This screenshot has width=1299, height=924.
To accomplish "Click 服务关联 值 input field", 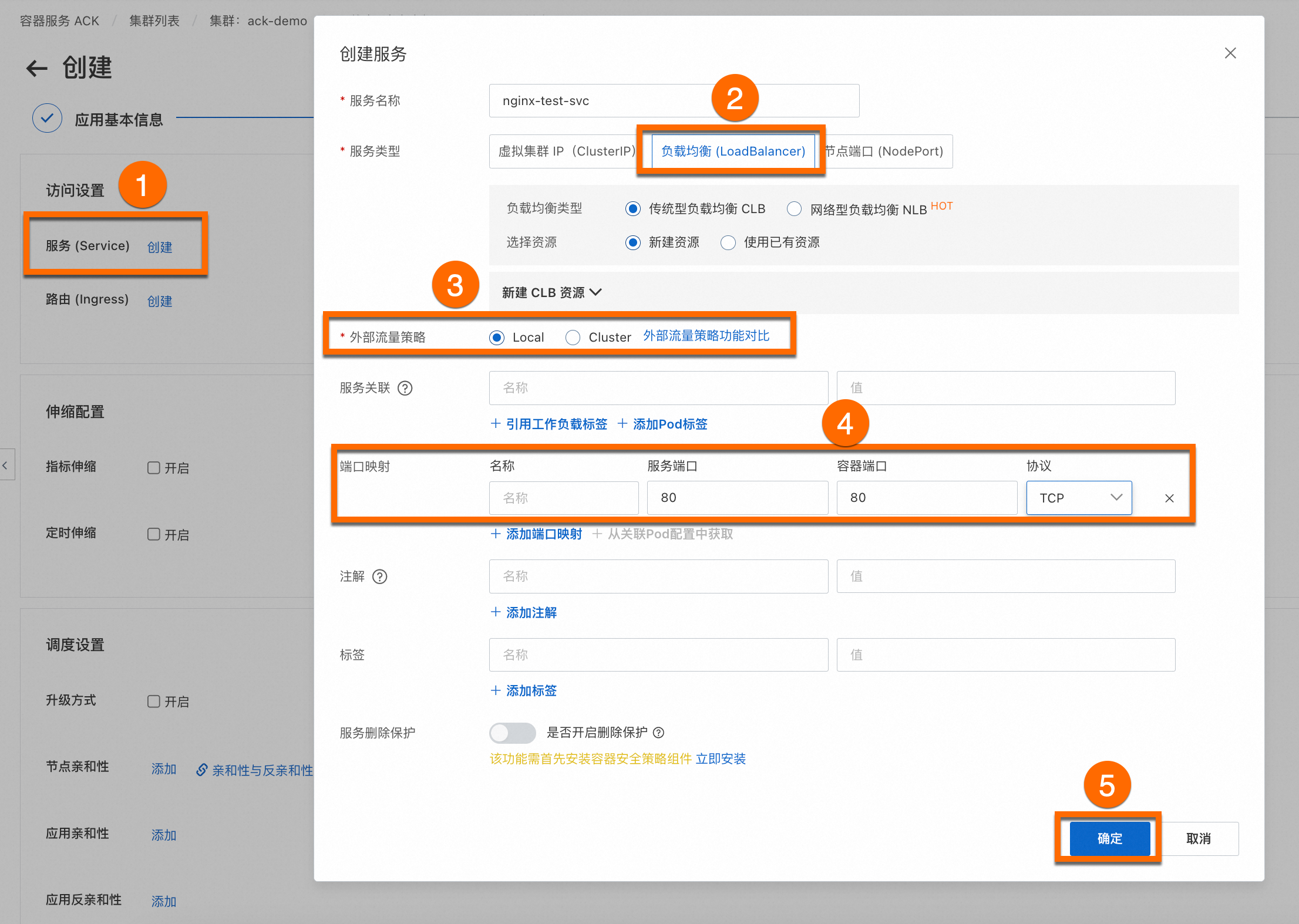I will [x=1006, y=388].
